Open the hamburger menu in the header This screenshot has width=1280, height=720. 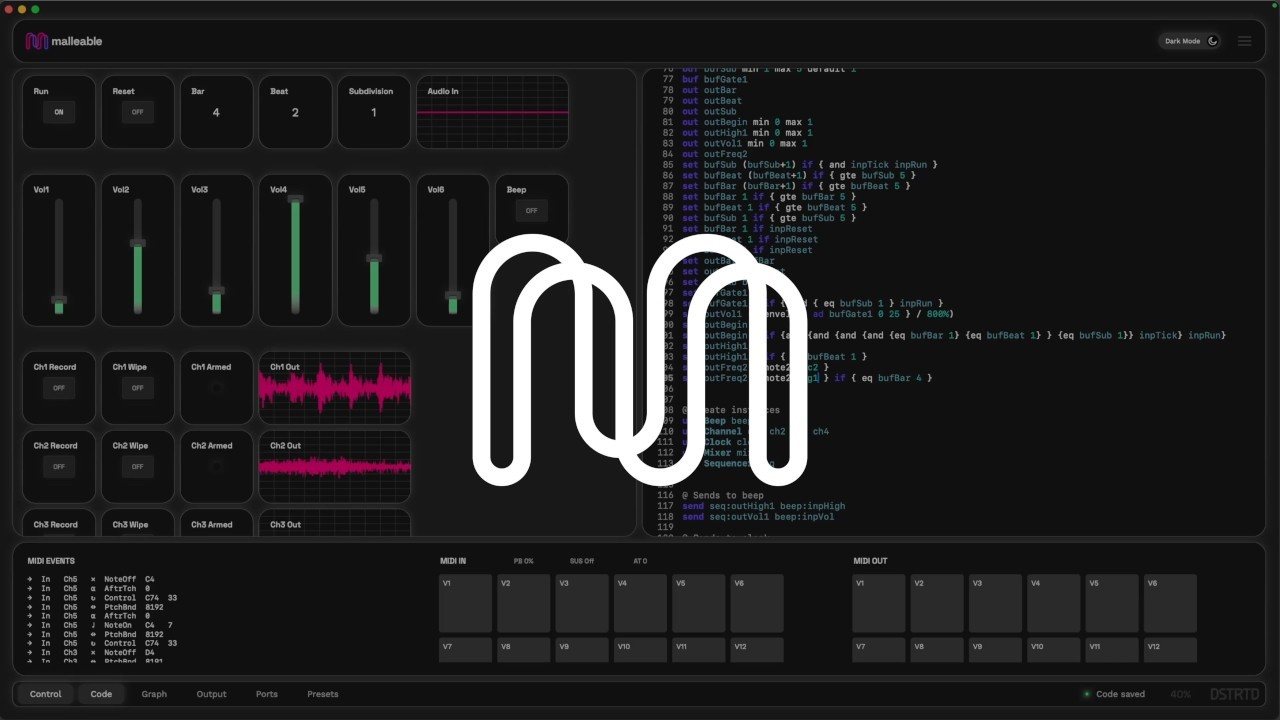click(x=1244, y=41)
